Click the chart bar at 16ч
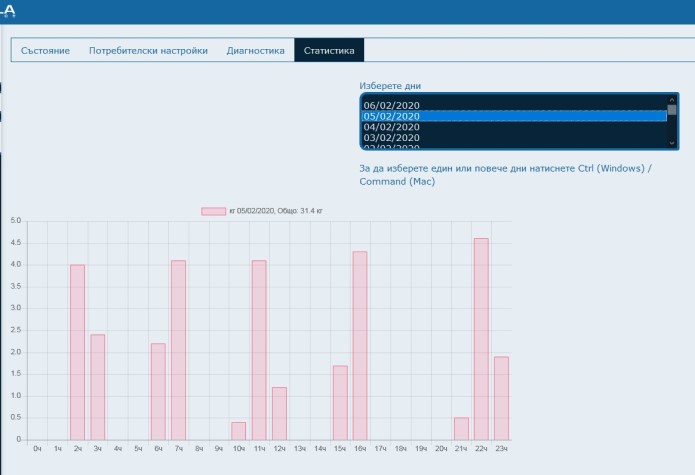 360,345
